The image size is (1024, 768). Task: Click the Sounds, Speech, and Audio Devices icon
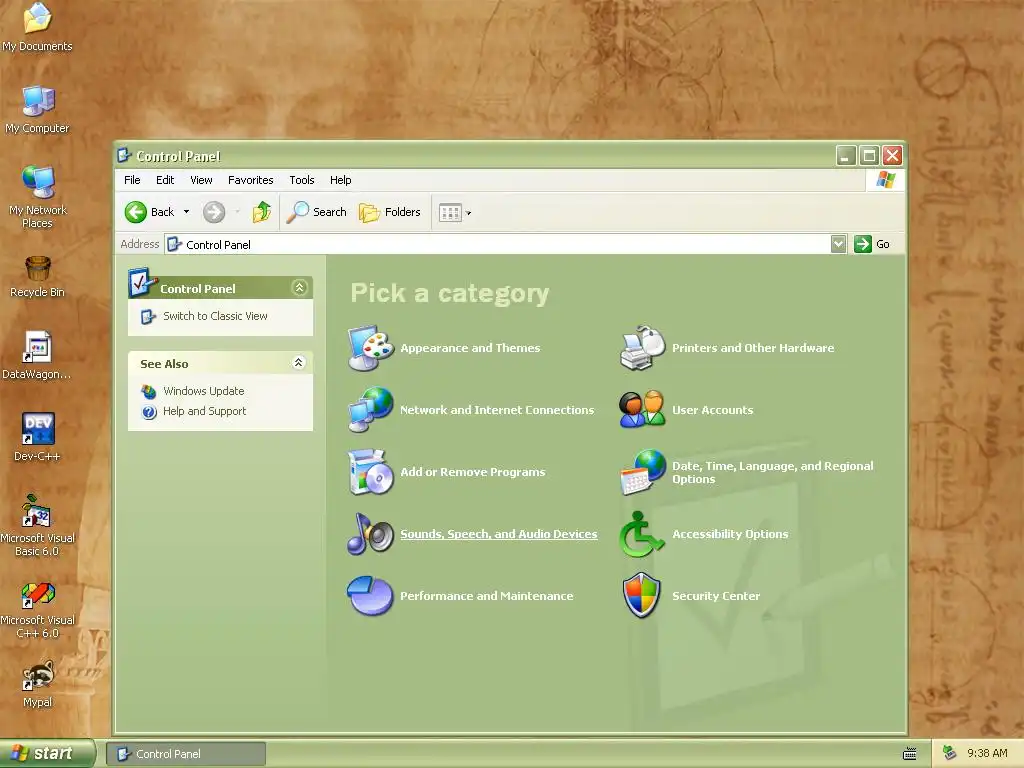pos(370,534)
